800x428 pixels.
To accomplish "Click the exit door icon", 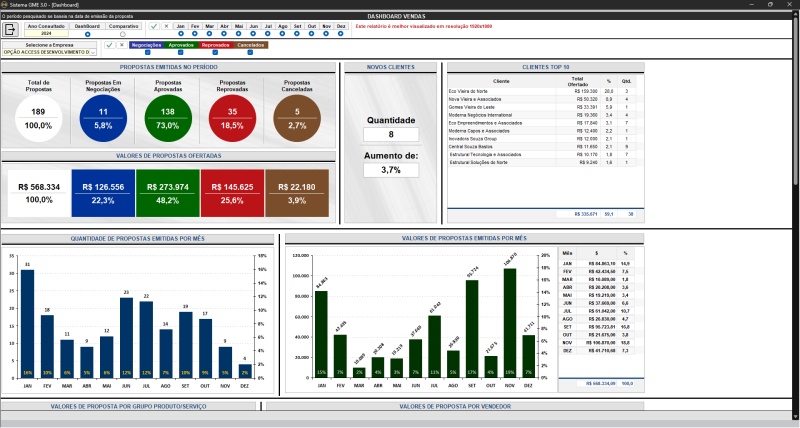I will [12, 30].
